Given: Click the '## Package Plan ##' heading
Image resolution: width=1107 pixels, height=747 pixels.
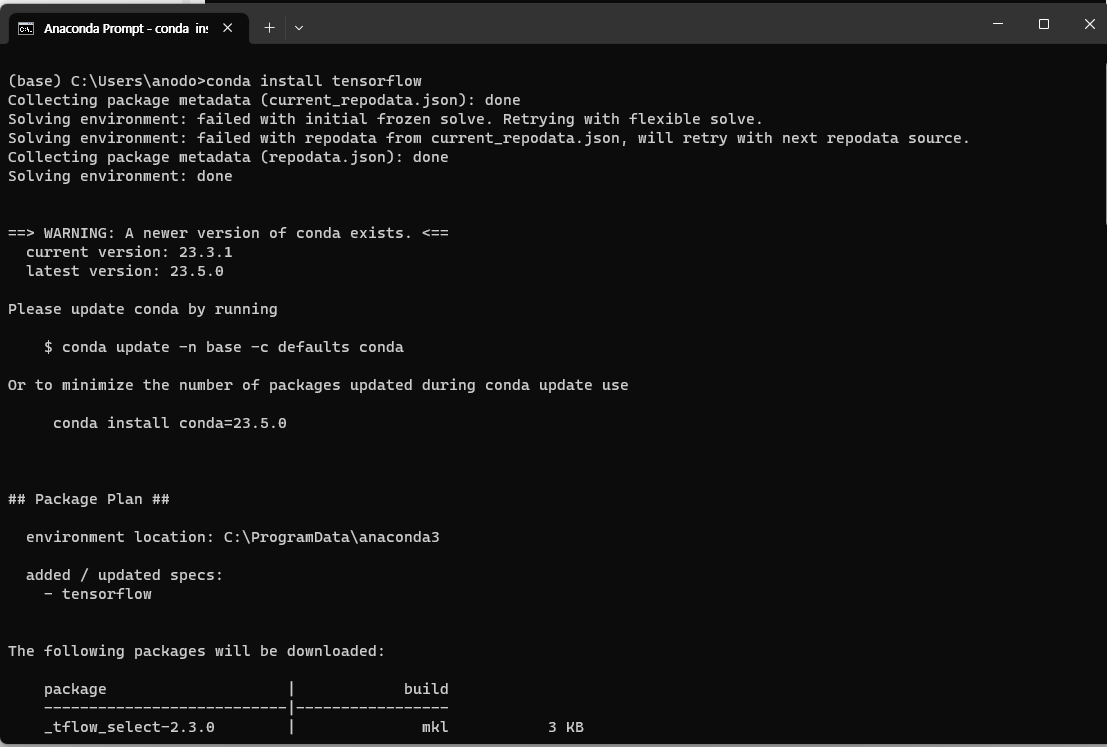Looking at the screenshot, I should 89,499.
